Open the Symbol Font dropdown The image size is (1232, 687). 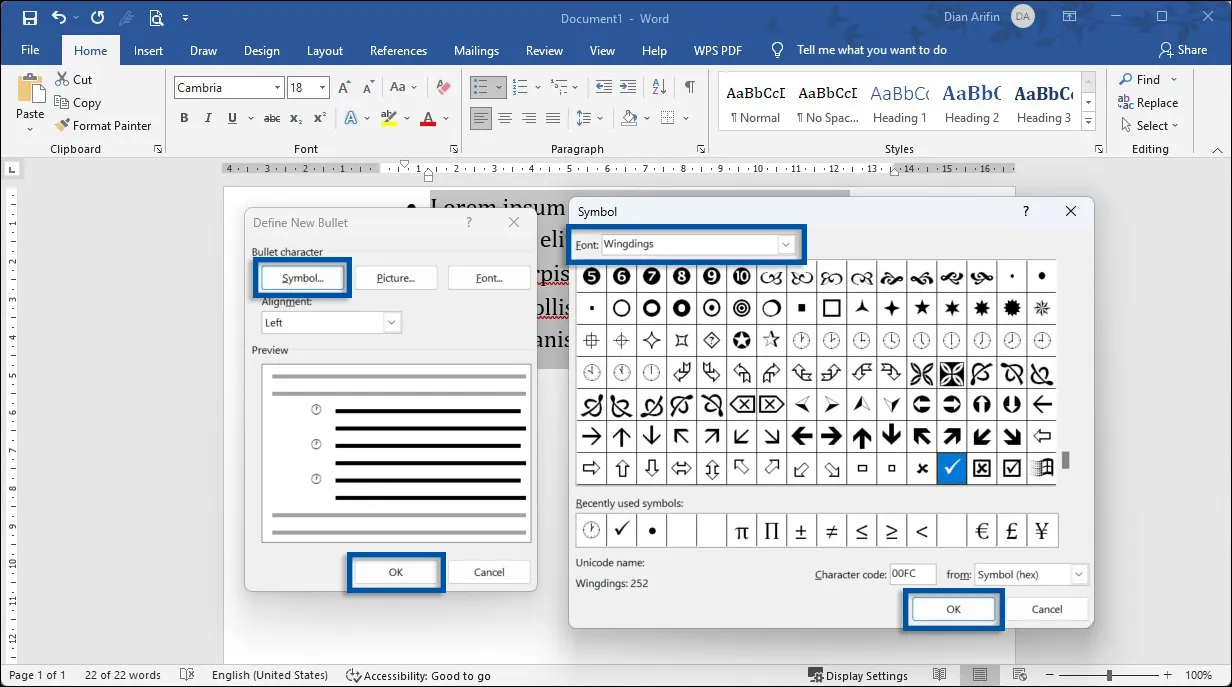pyautogui.click(x=786, y=244)
